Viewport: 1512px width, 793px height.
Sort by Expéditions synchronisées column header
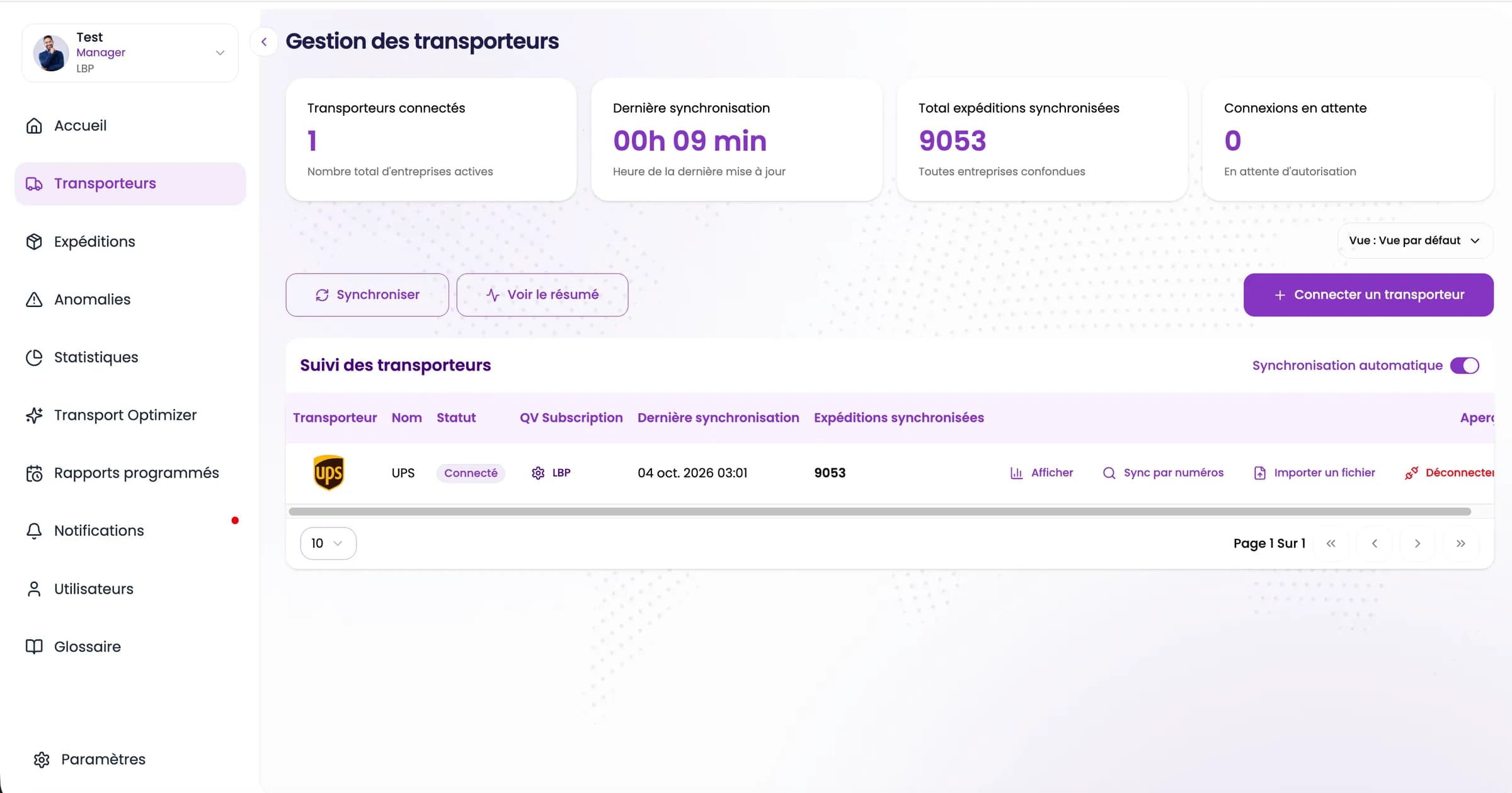pyautogui.click(x=898, y=417)
